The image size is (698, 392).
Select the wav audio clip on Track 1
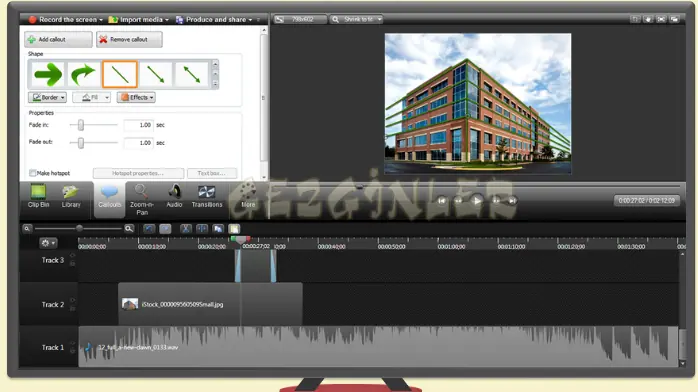coord(378,347)
